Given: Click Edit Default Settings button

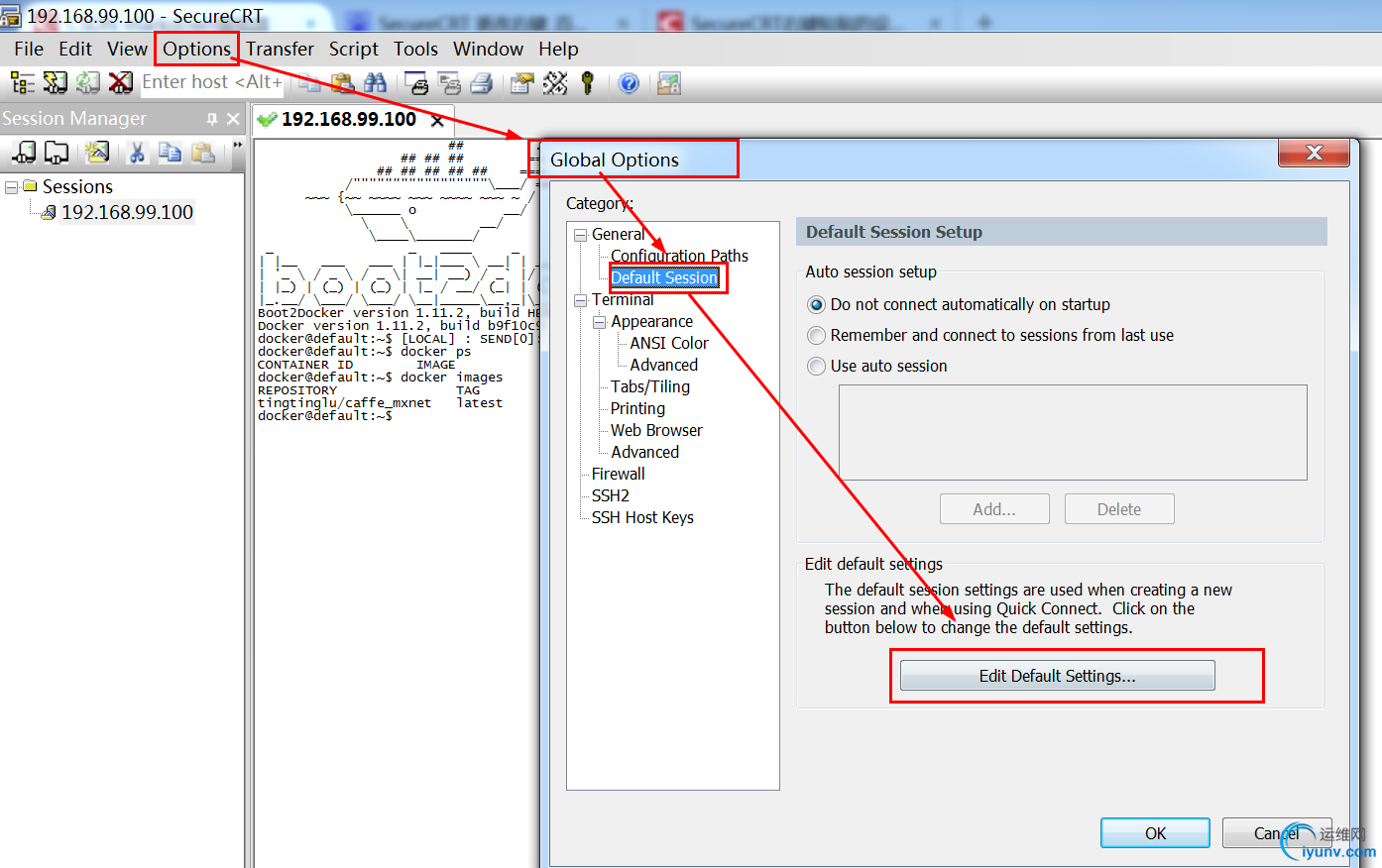Looking at the screenshot, I should click(x=1058, y=676).
